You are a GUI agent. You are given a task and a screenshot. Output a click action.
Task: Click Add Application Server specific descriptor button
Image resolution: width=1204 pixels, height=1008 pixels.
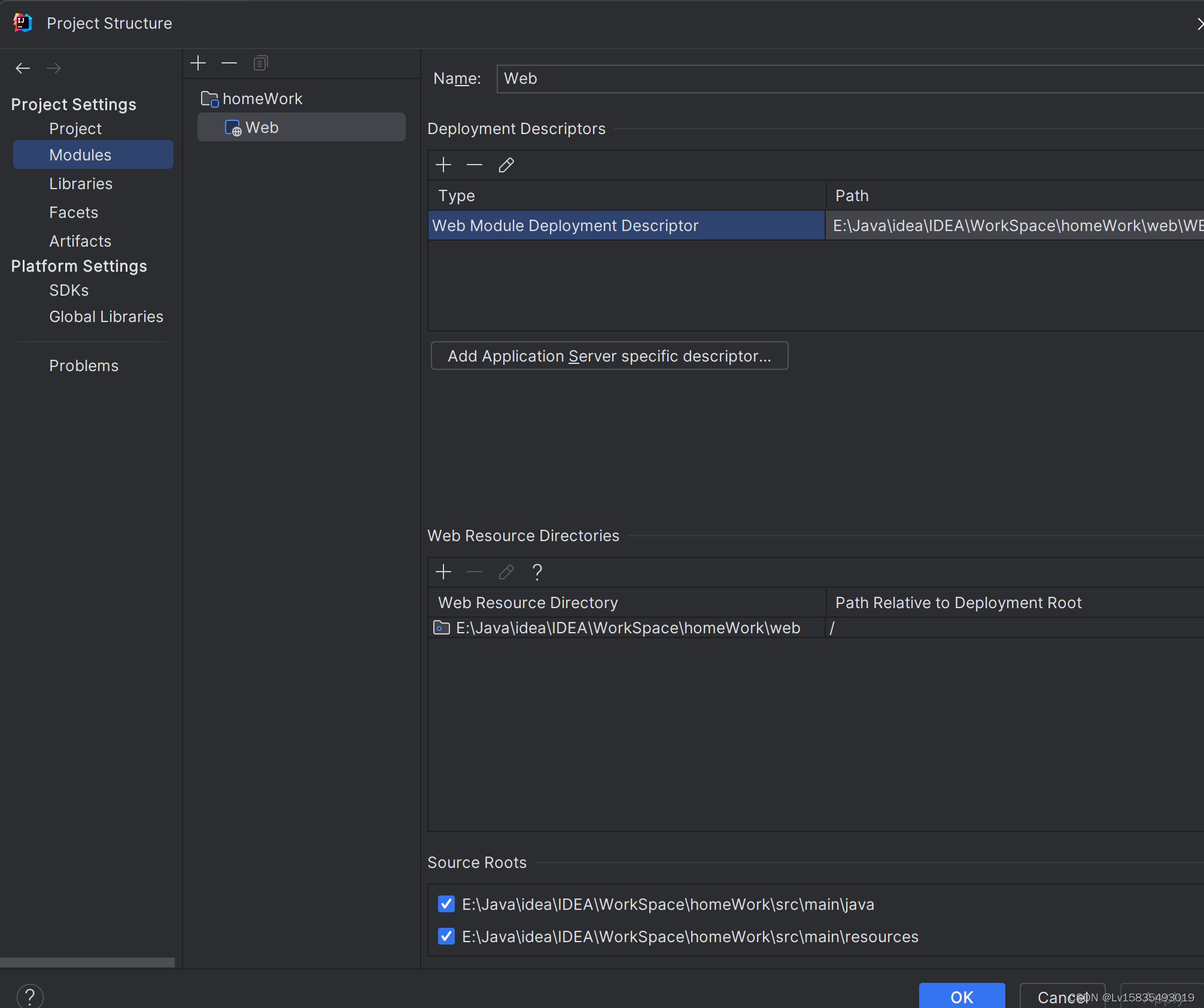tap(609, 356)
